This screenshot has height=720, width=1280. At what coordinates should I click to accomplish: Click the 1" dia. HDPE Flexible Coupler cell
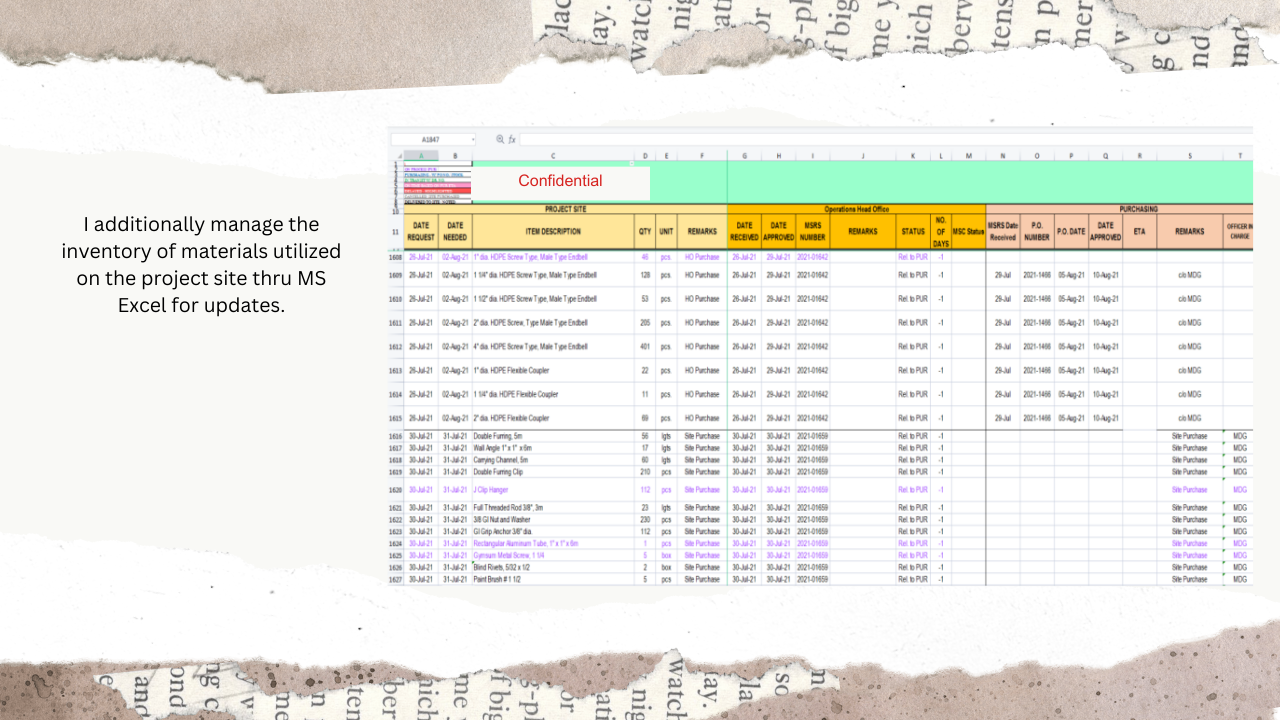click(x=553, y=371)
